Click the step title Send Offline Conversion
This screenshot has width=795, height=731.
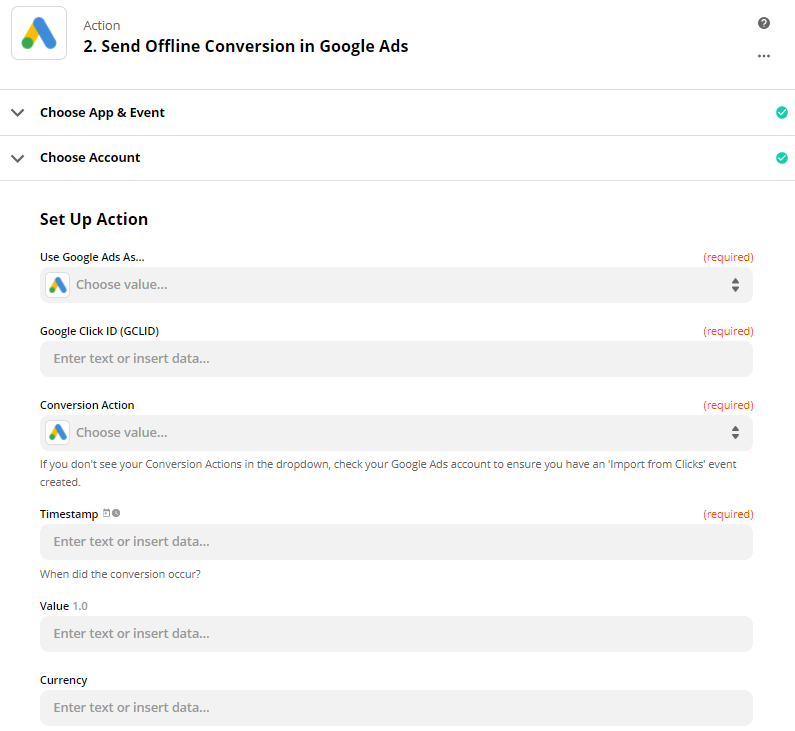coord(245,46)
